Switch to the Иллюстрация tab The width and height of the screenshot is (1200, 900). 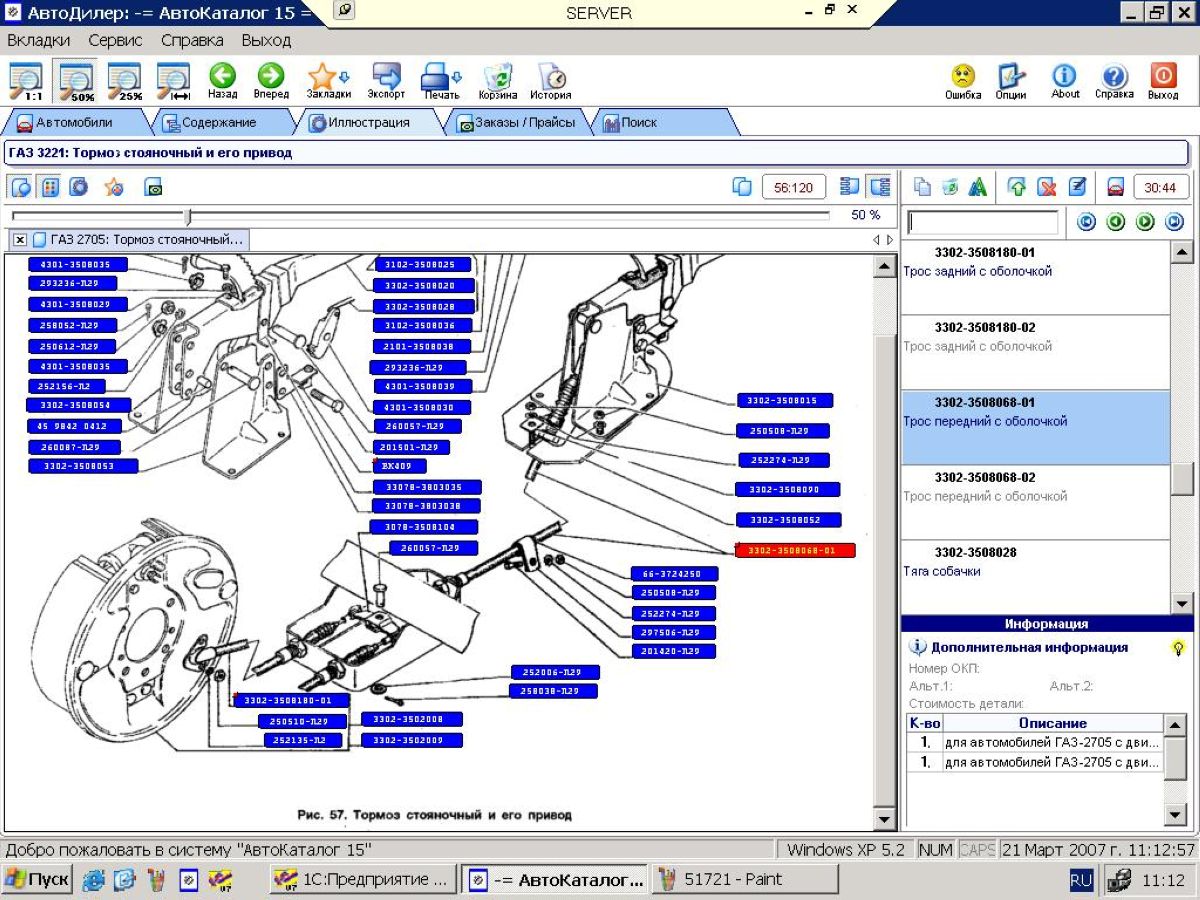tap(370, 123)
